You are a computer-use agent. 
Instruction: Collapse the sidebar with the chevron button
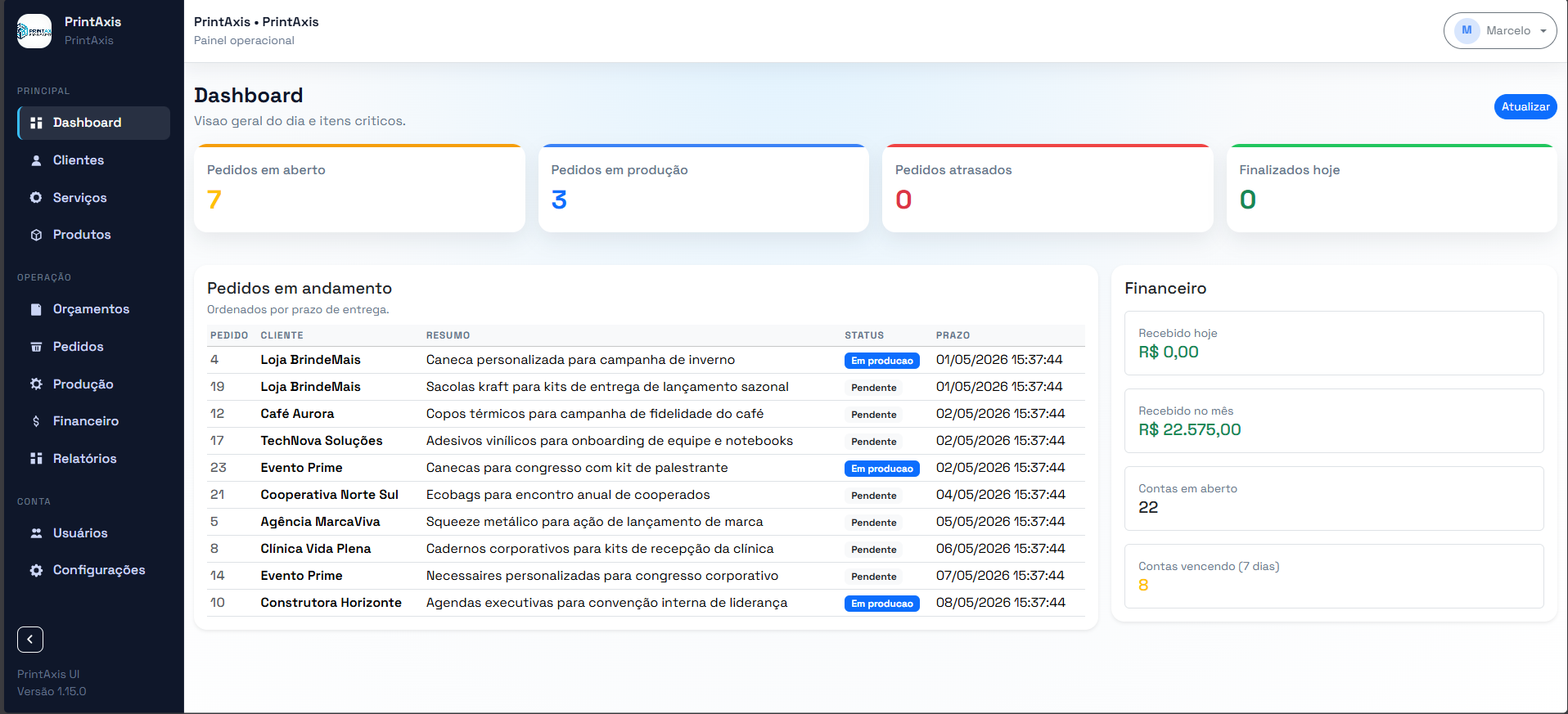[x=30, y=640]
